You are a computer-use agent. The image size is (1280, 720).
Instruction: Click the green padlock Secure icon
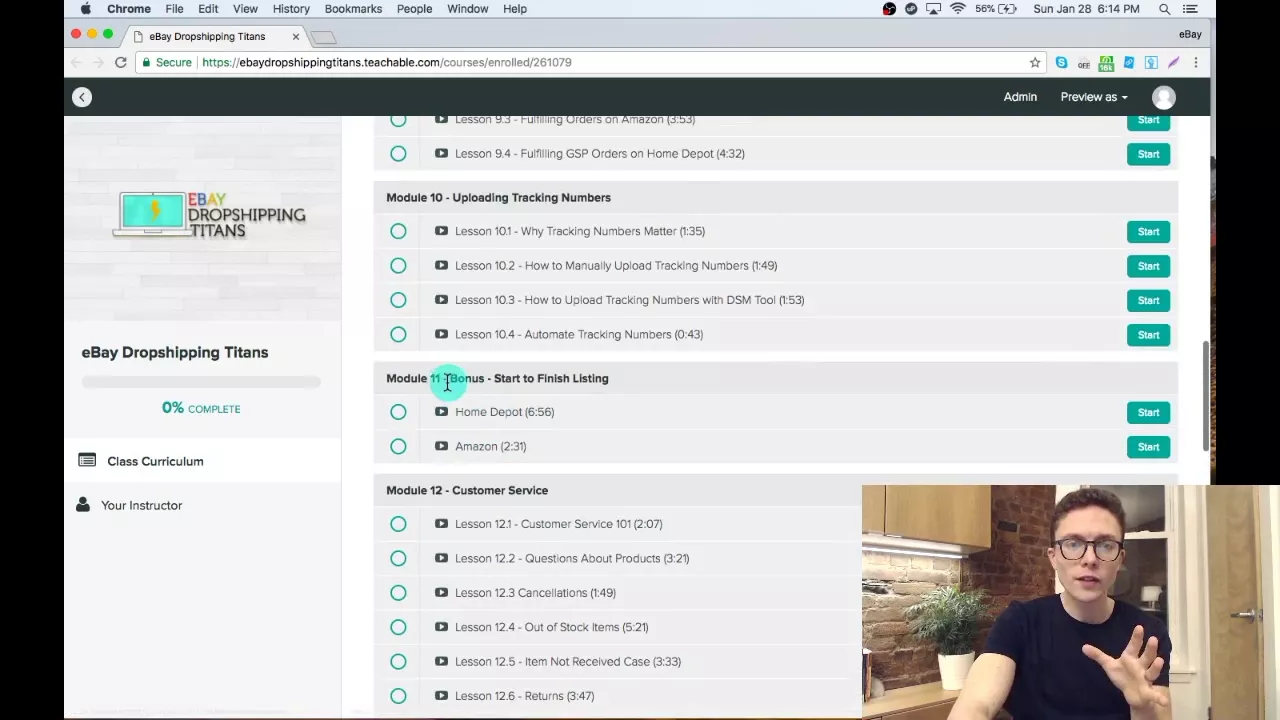coord(146,62)
